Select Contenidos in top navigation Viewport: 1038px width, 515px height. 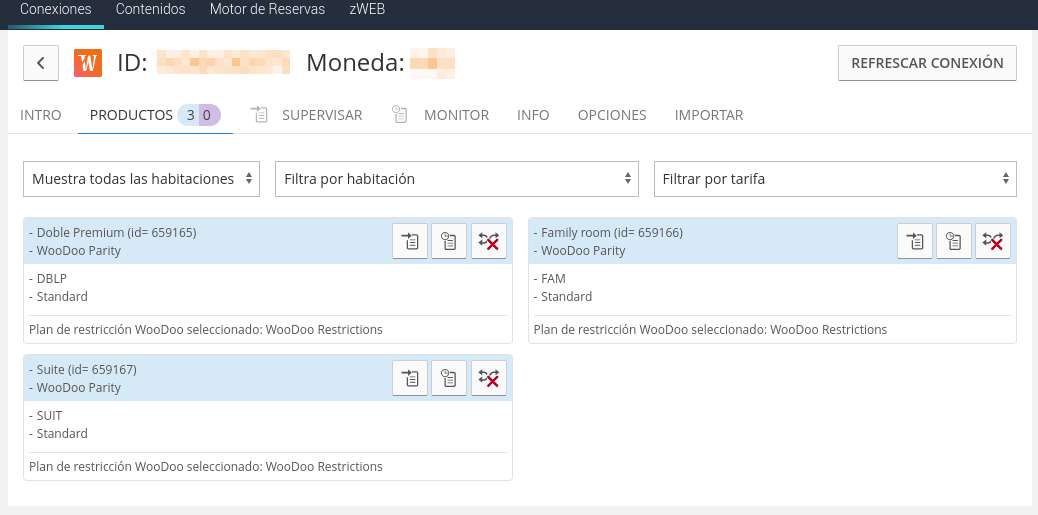[x=151, y=10]
